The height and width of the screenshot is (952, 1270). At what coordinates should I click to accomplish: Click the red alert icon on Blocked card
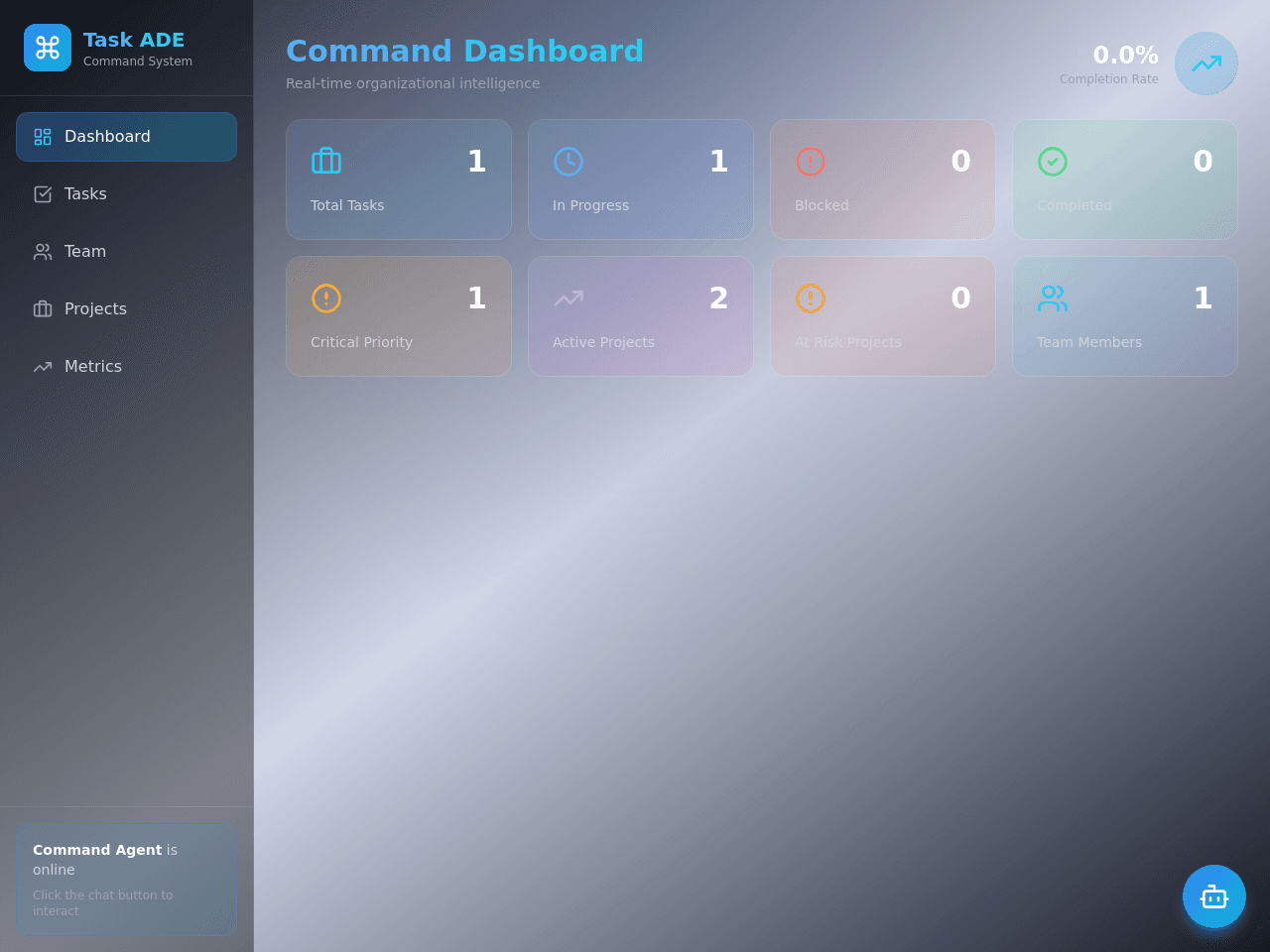pos(811,161)
